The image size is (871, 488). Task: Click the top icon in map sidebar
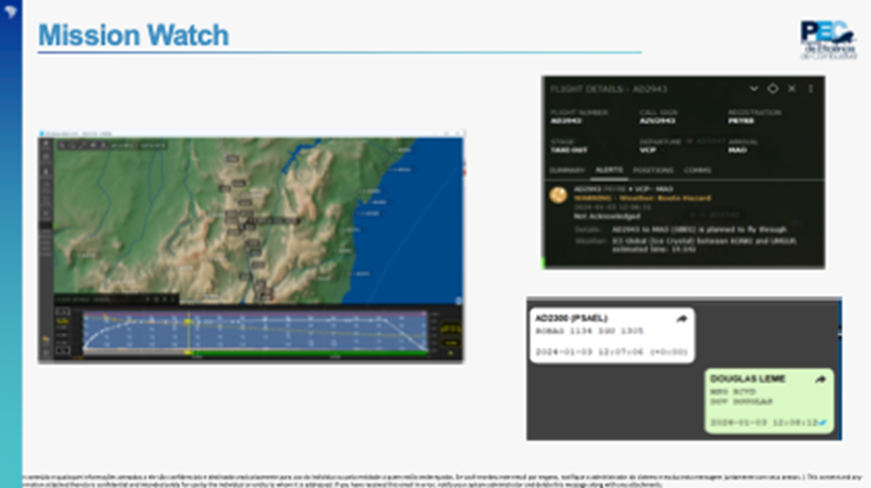coord(46,144)
